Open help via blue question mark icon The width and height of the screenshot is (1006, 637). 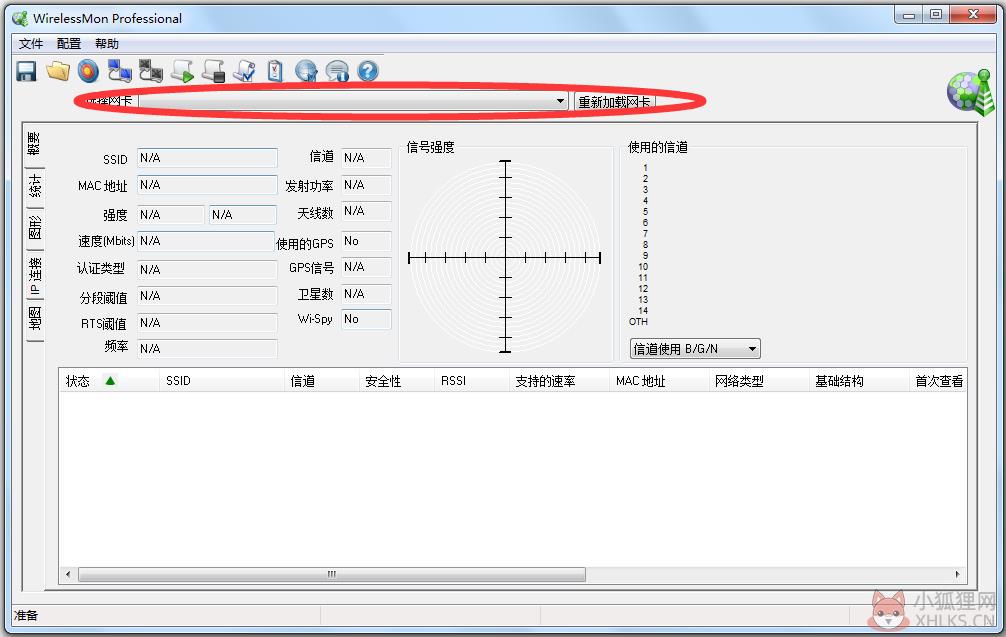coord(368,71)
